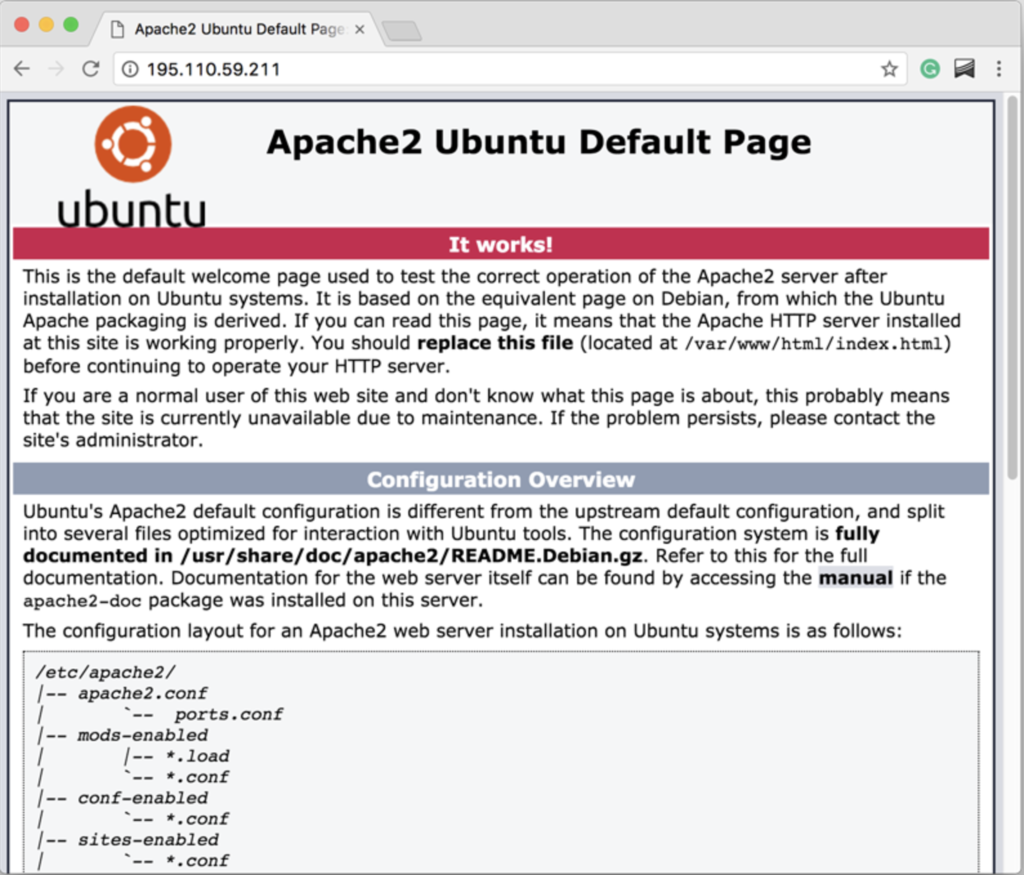This screenshot has width=1024, height=875.
Task: Reload the page with the refresh icon
Action: pyautogui.click(x=91, y=69)
